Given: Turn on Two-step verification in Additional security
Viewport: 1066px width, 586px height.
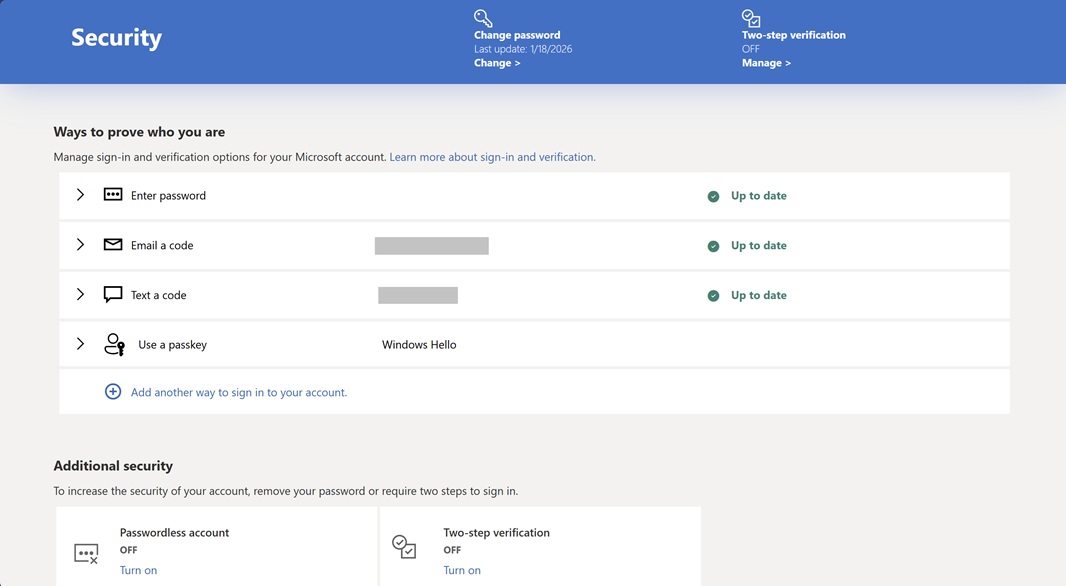Looking at the screenshot, I should pyautogui.click(x=462, y=570).
